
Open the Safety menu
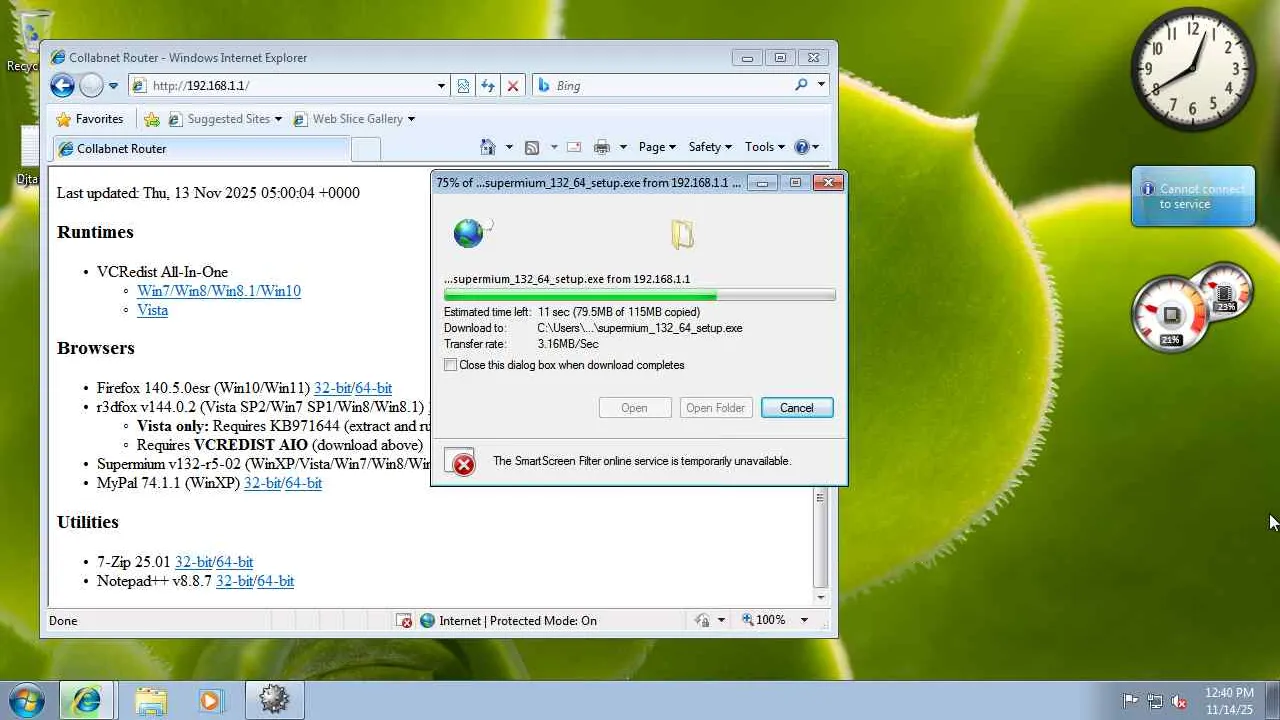[710, 147]
